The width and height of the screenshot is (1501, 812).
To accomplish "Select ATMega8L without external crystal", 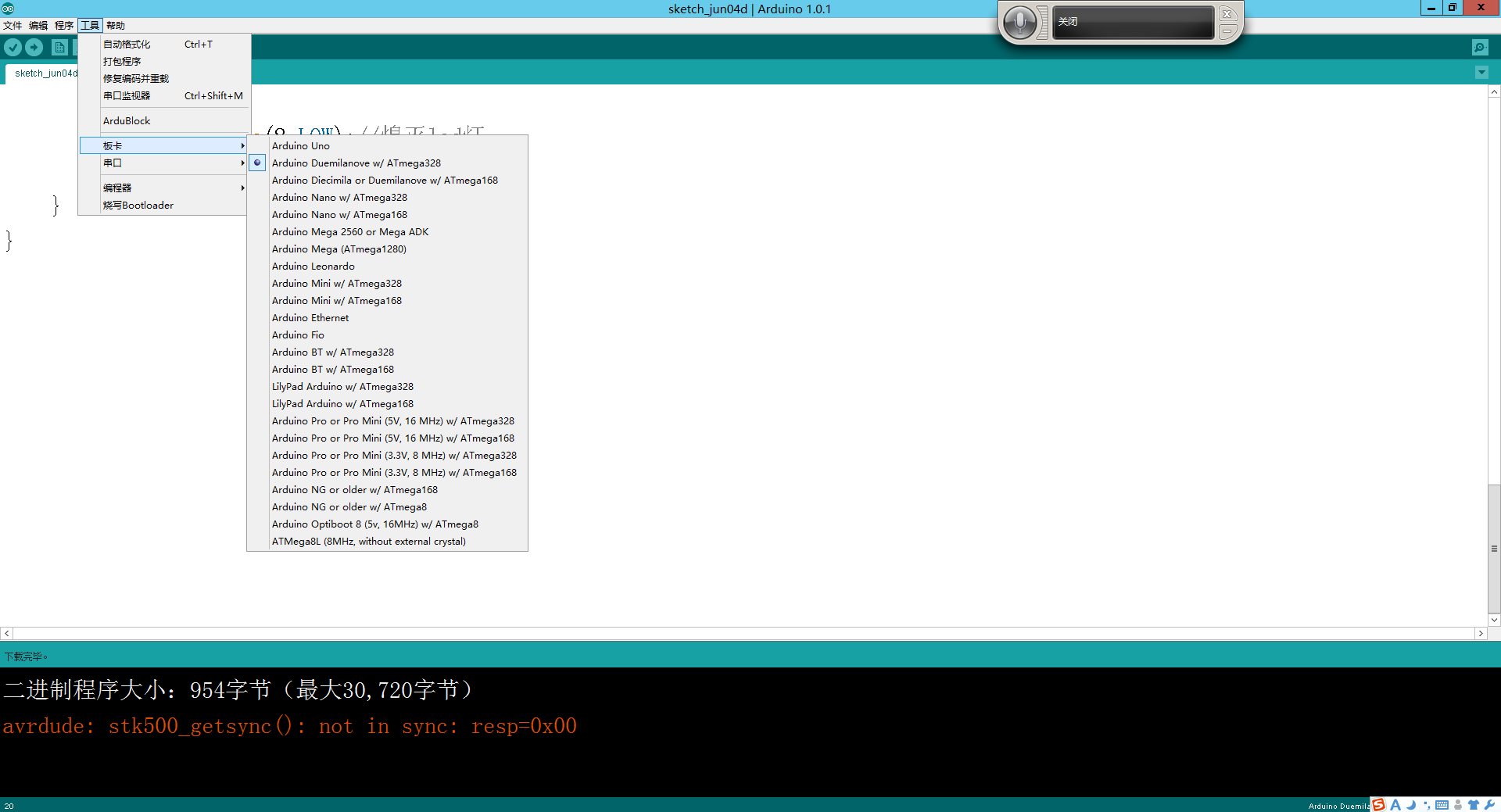I will point(387,541).
